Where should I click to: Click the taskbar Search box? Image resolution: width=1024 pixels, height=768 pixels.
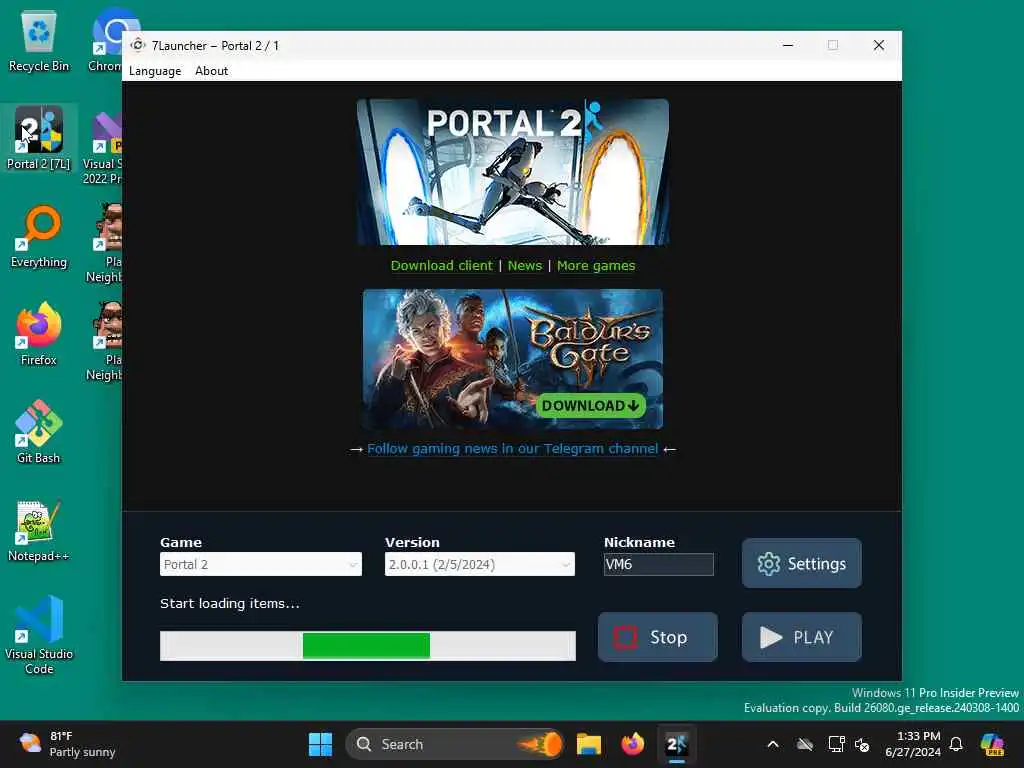(455, 744)
